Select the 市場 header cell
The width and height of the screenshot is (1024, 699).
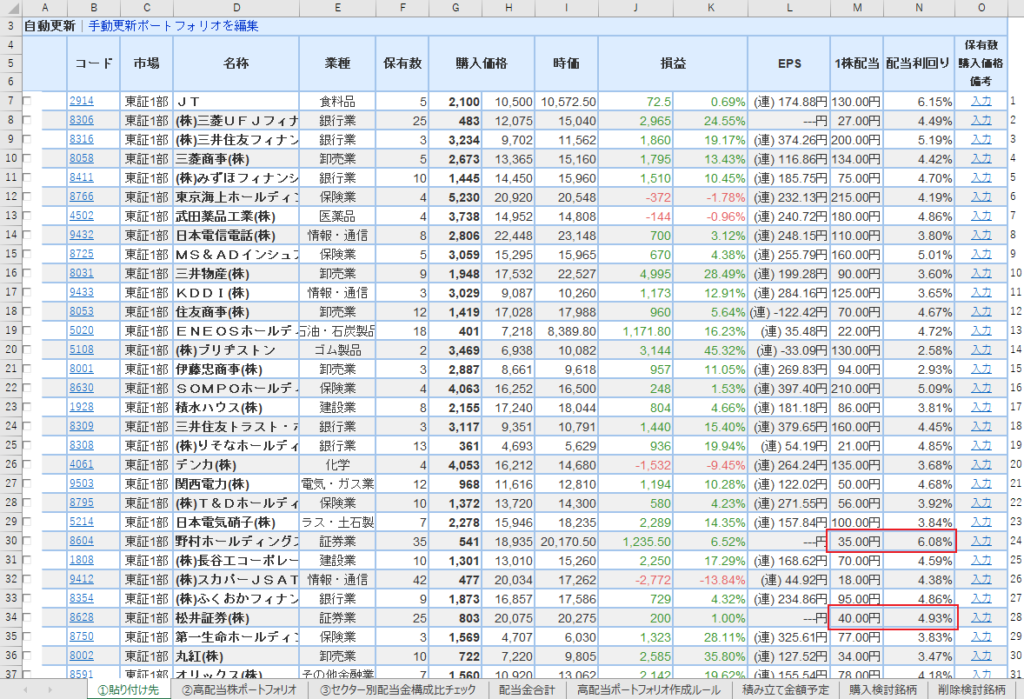point(146,63)
